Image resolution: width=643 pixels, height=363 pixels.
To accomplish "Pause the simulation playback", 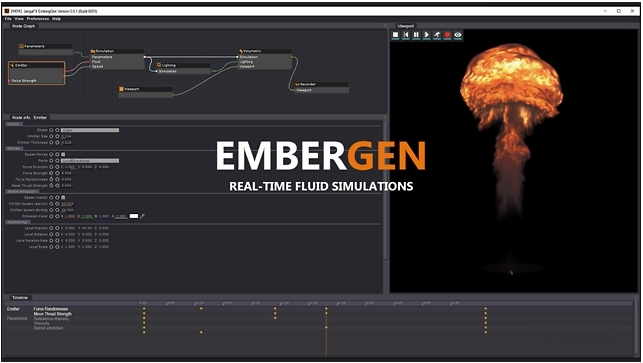I will tap(416, 35).
